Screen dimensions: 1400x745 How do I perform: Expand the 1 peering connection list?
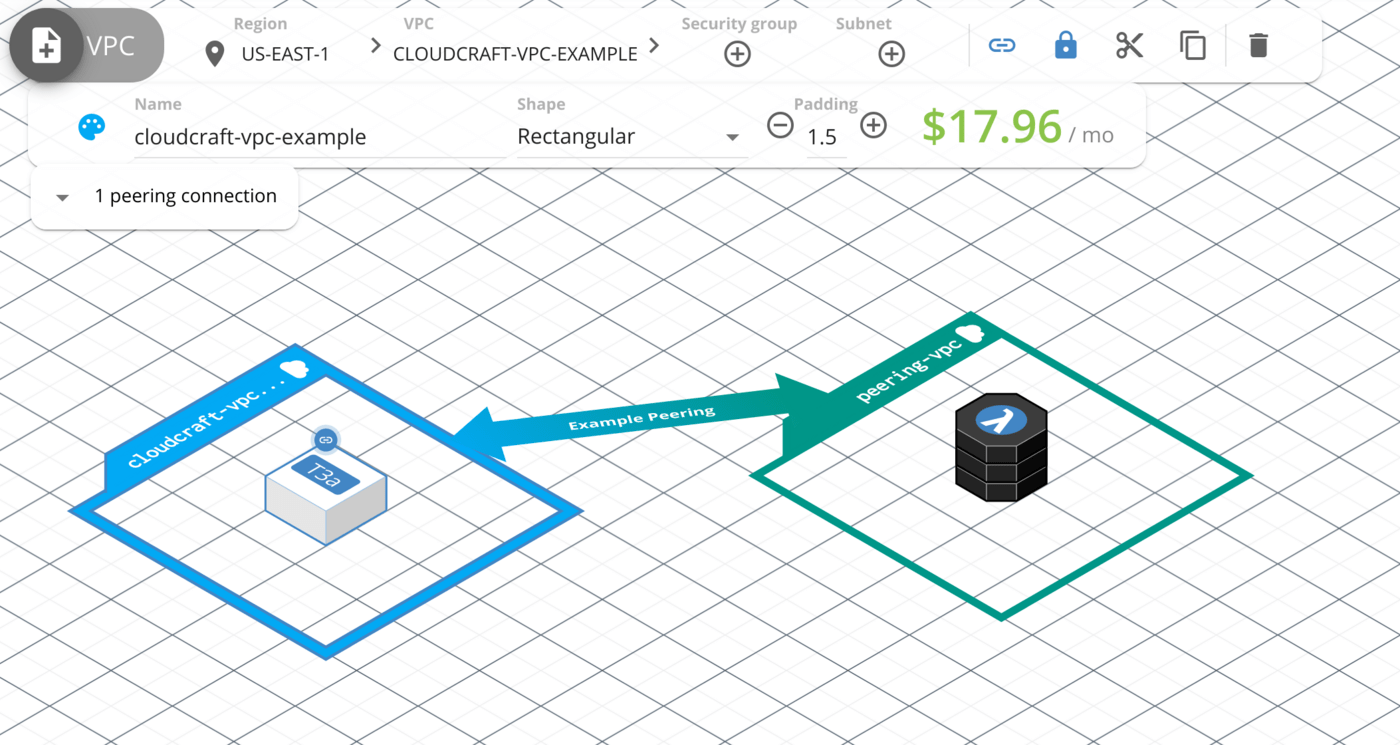(x=165, y=197)
